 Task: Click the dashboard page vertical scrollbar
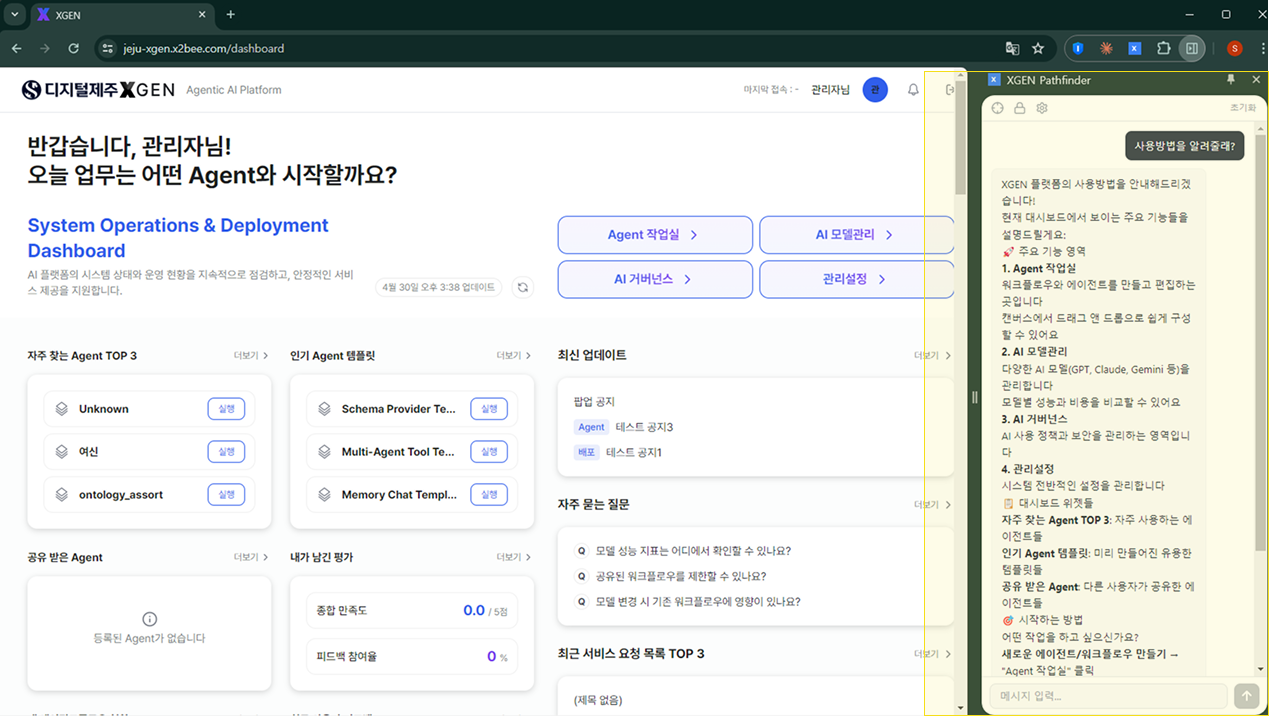(x=960, y=140)
